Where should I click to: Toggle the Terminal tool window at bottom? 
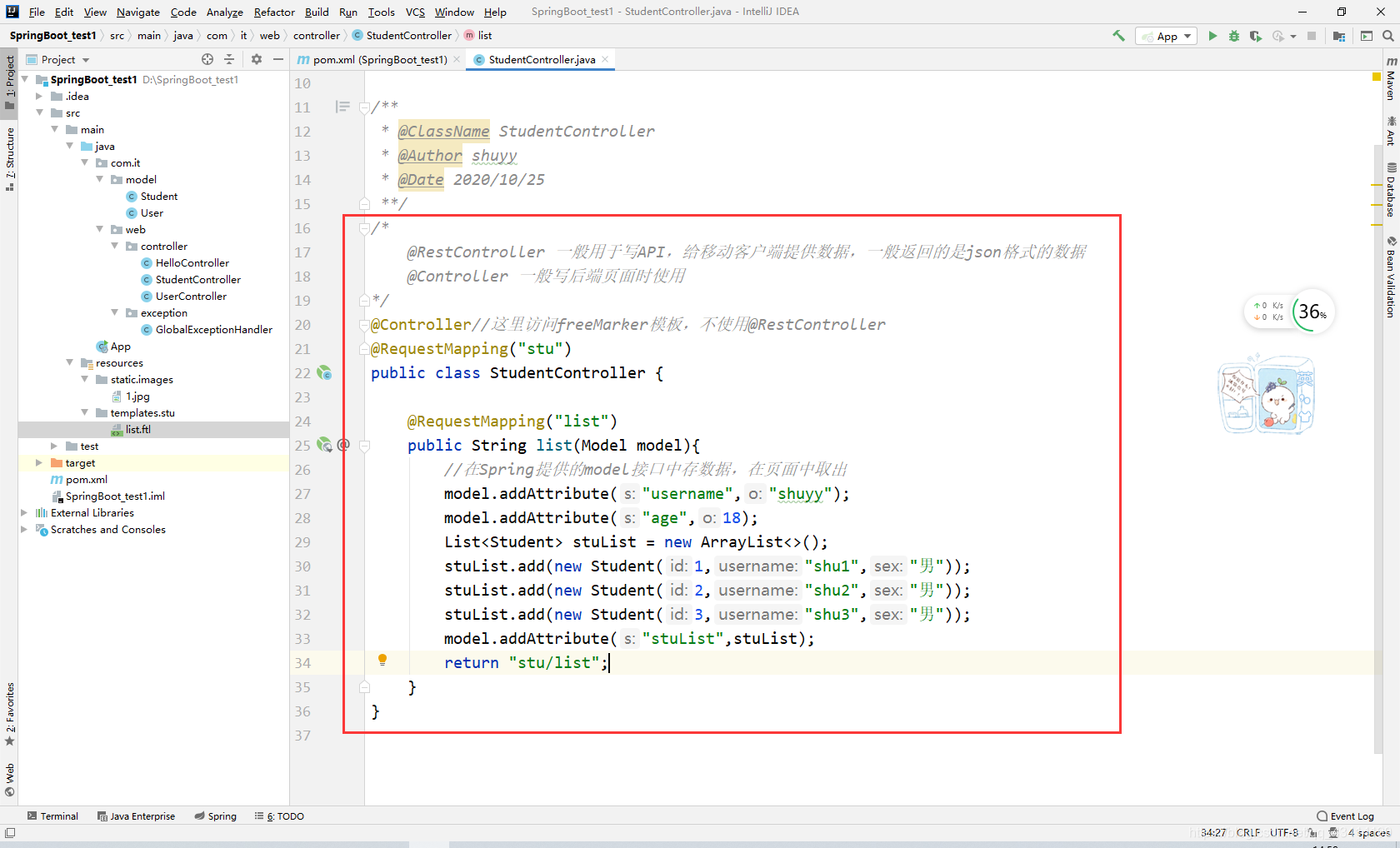52,816
